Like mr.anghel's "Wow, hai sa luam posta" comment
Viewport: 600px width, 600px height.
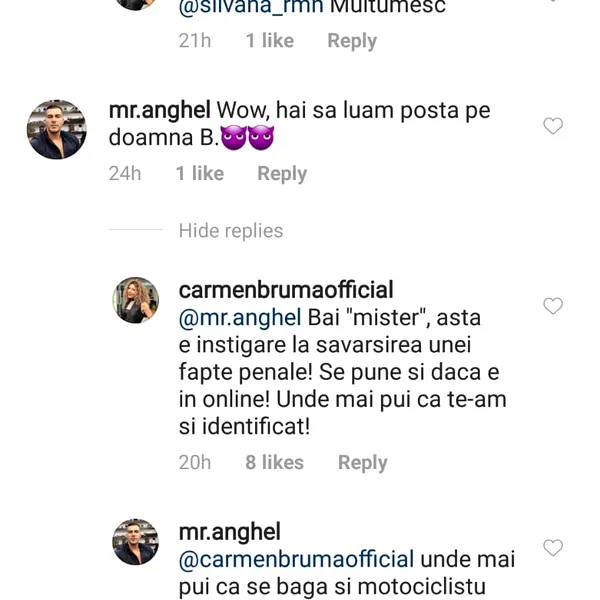(552, 126)
